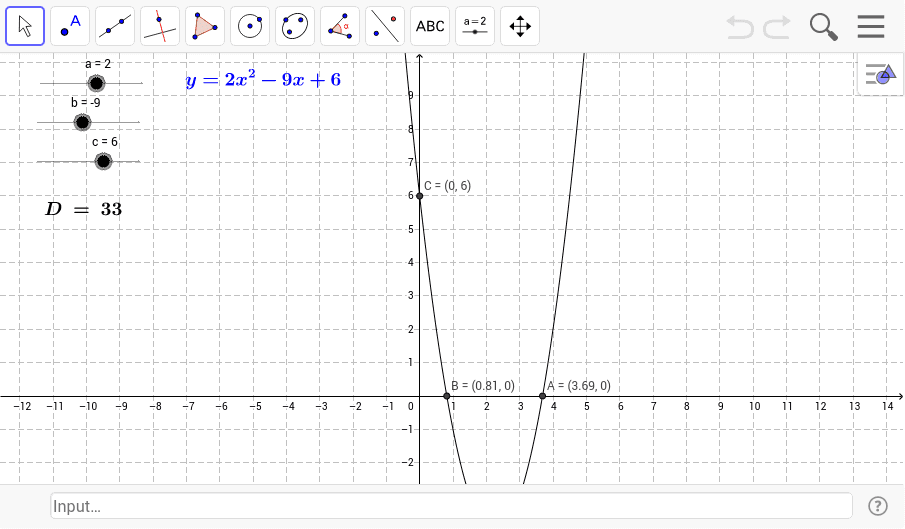The image size is (905, 529).
Task: Click the blue equation y = 2x² − 9x + 6
Action: pyautogui.click(x=263, y=80)
